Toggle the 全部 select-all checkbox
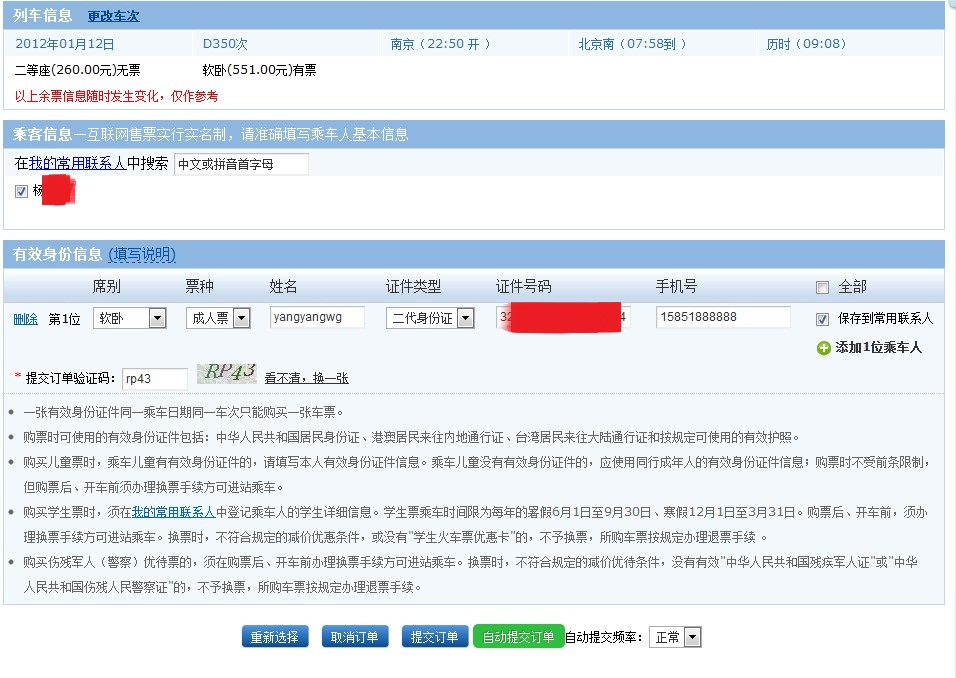 click(x=822, y=288)
